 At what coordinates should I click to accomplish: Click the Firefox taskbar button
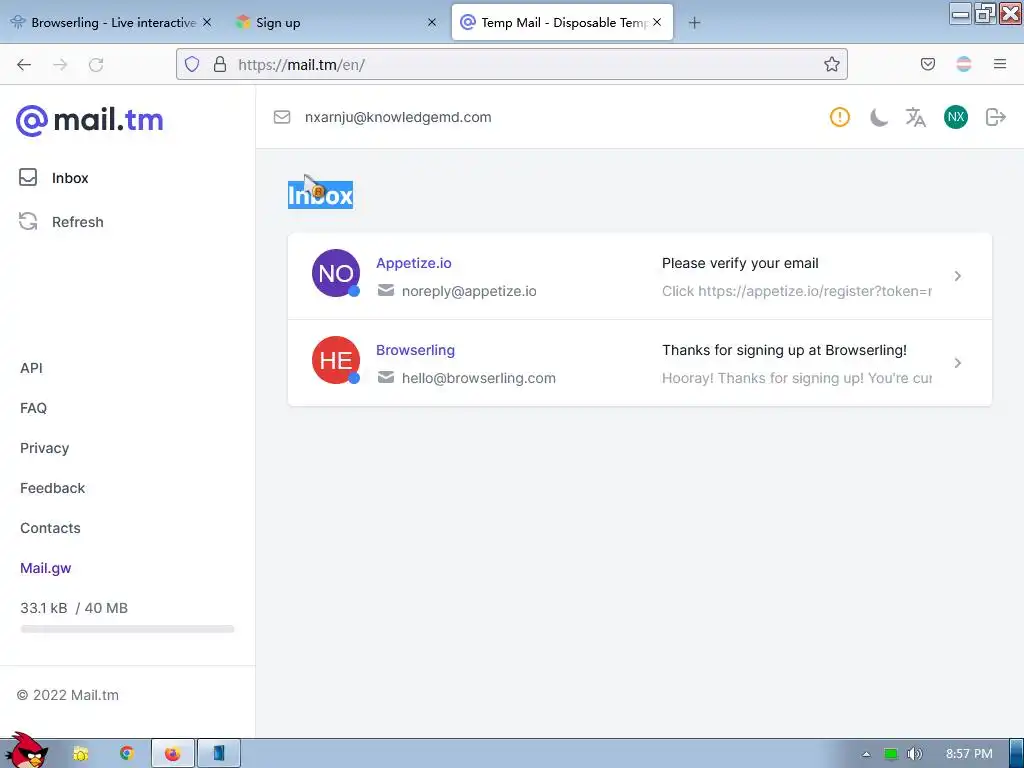click(172, 754)
